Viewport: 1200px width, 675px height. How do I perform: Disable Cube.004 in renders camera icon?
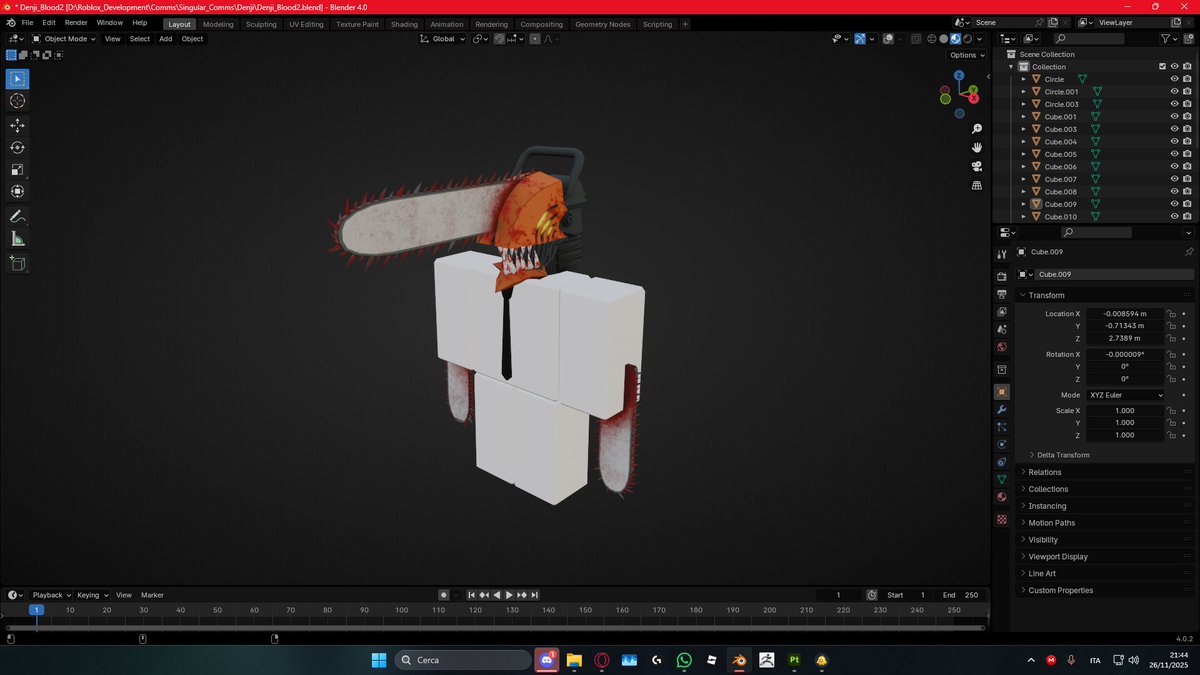click(1187, 141)
